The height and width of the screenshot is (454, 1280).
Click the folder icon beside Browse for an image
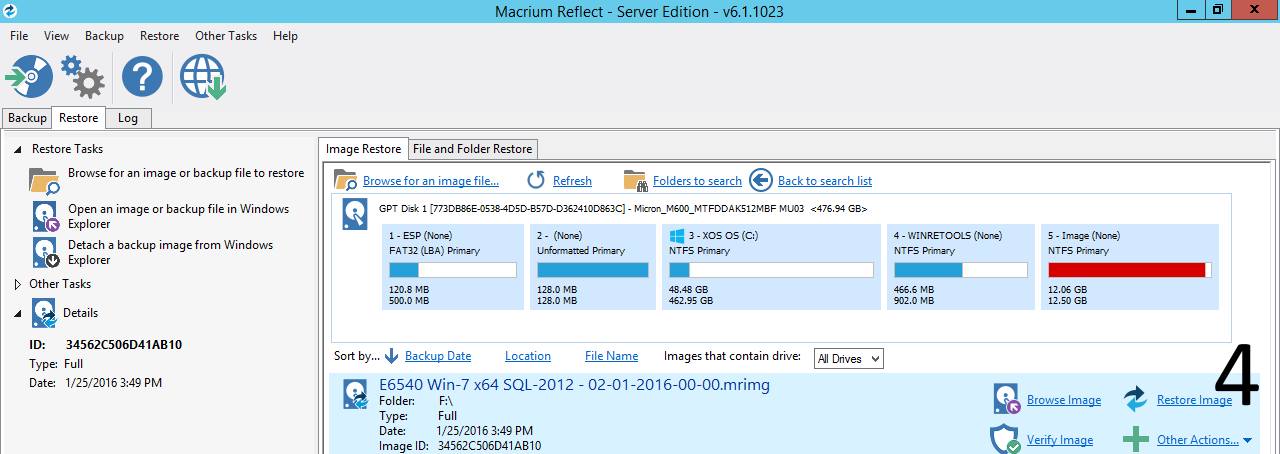tap(44, 180)
